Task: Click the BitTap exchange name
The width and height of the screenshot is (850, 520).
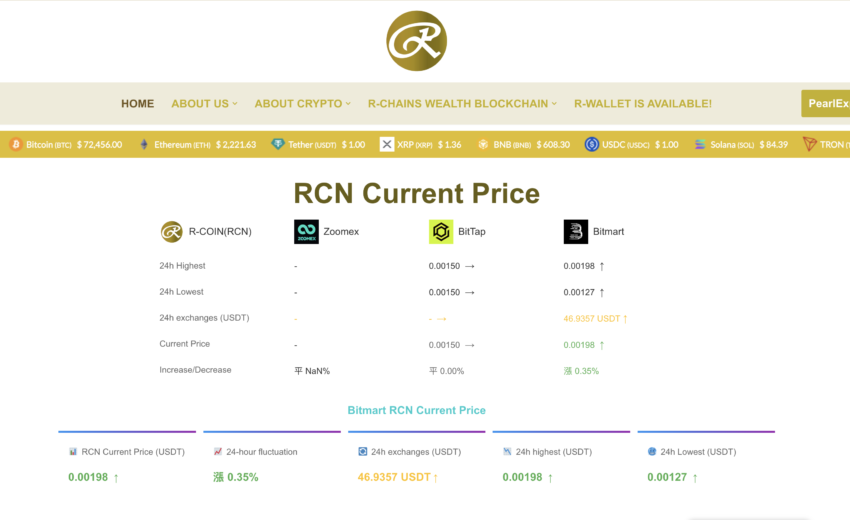Action: 472,232
